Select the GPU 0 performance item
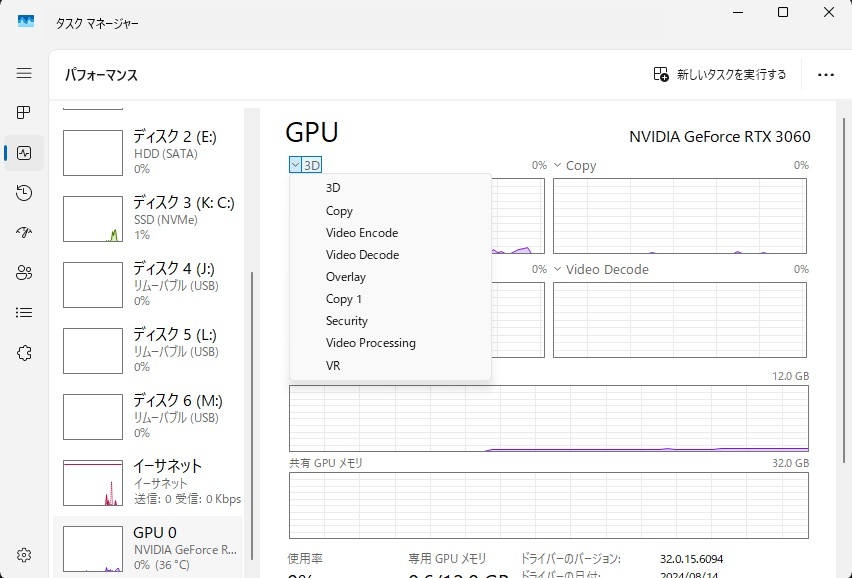 148,548
